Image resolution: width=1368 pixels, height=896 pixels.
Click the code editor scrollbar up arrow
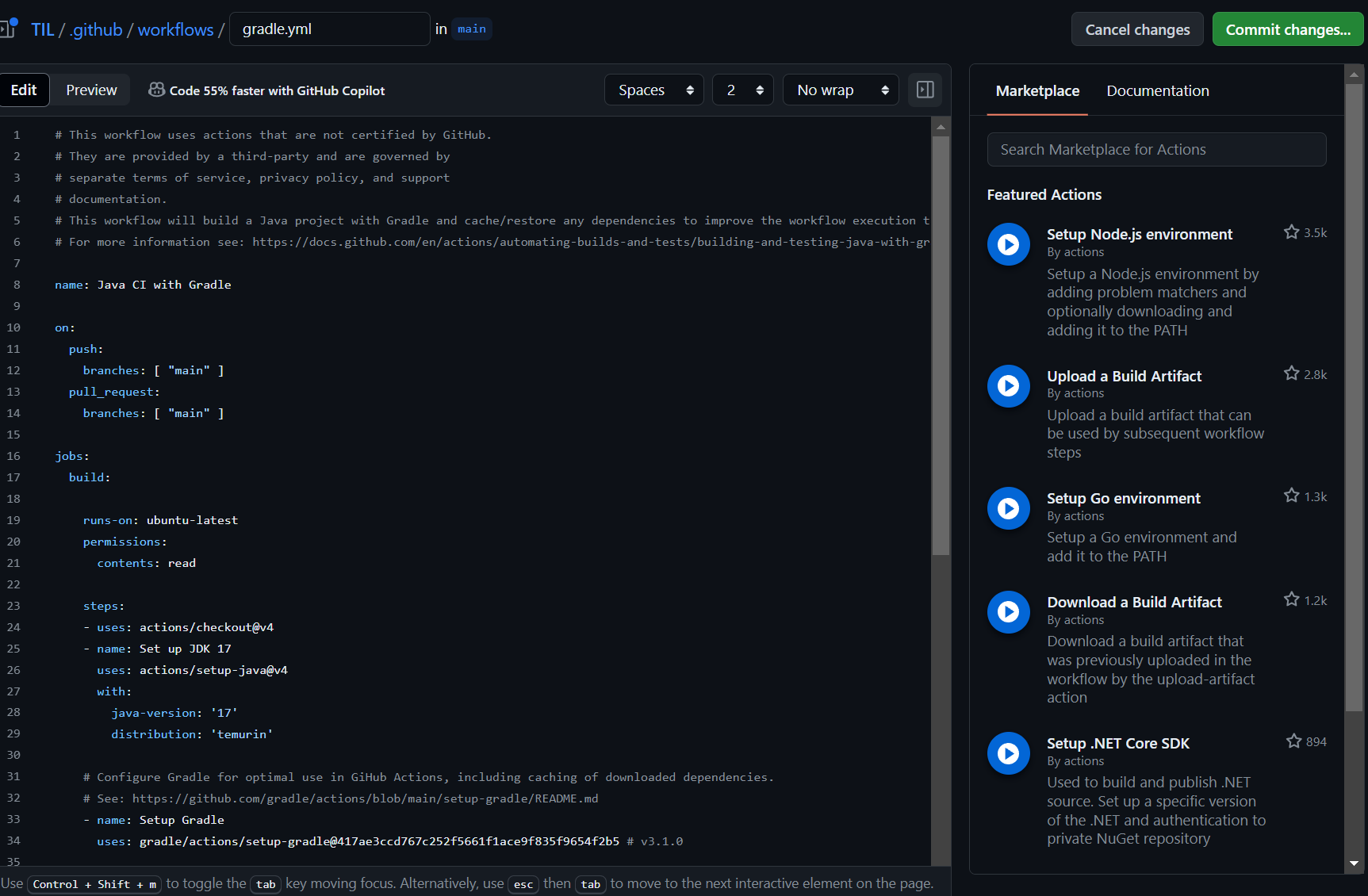click(941, 126)
